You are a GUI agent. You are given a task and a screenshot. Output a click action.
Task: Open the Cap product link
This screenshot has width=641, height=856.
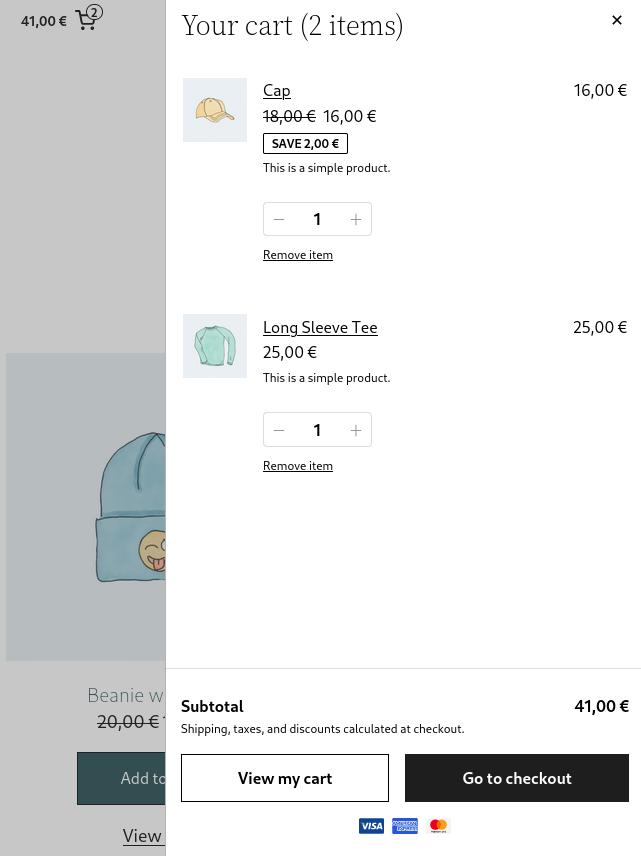277,90
